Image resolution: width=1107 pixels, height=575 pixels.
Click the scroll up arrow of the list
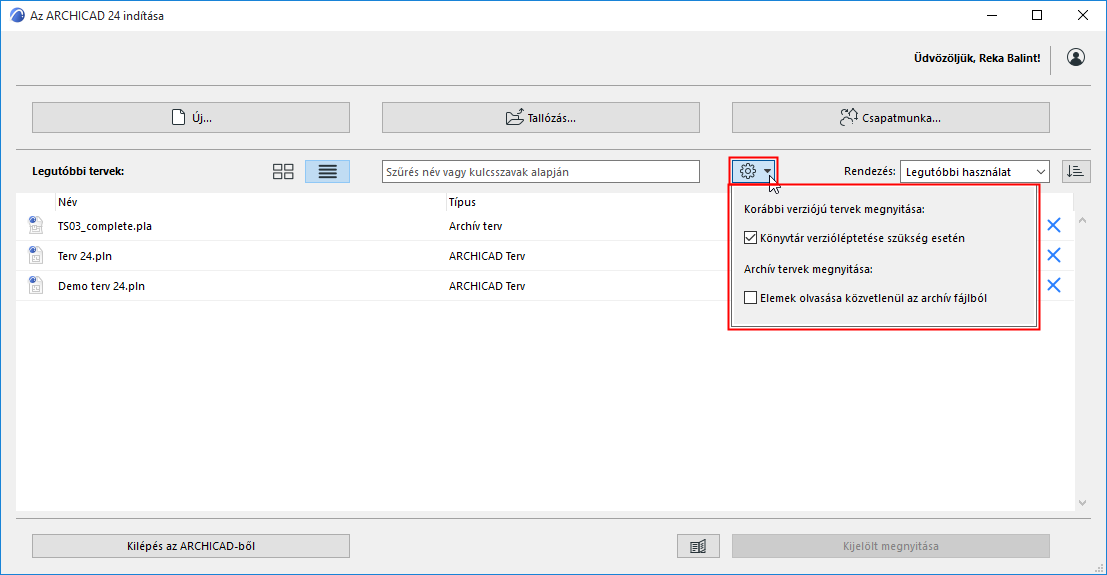[1082, 220]
